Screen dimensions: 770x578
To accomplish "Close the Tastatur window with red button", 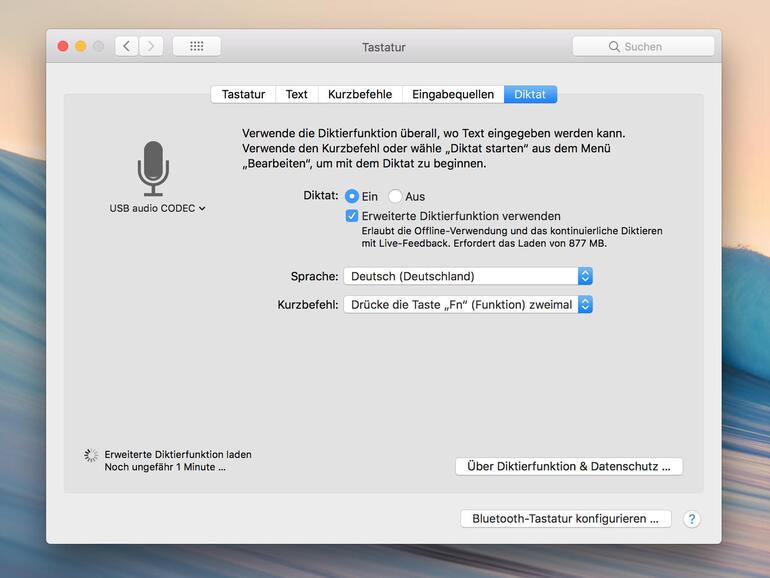I will (63, 46).
